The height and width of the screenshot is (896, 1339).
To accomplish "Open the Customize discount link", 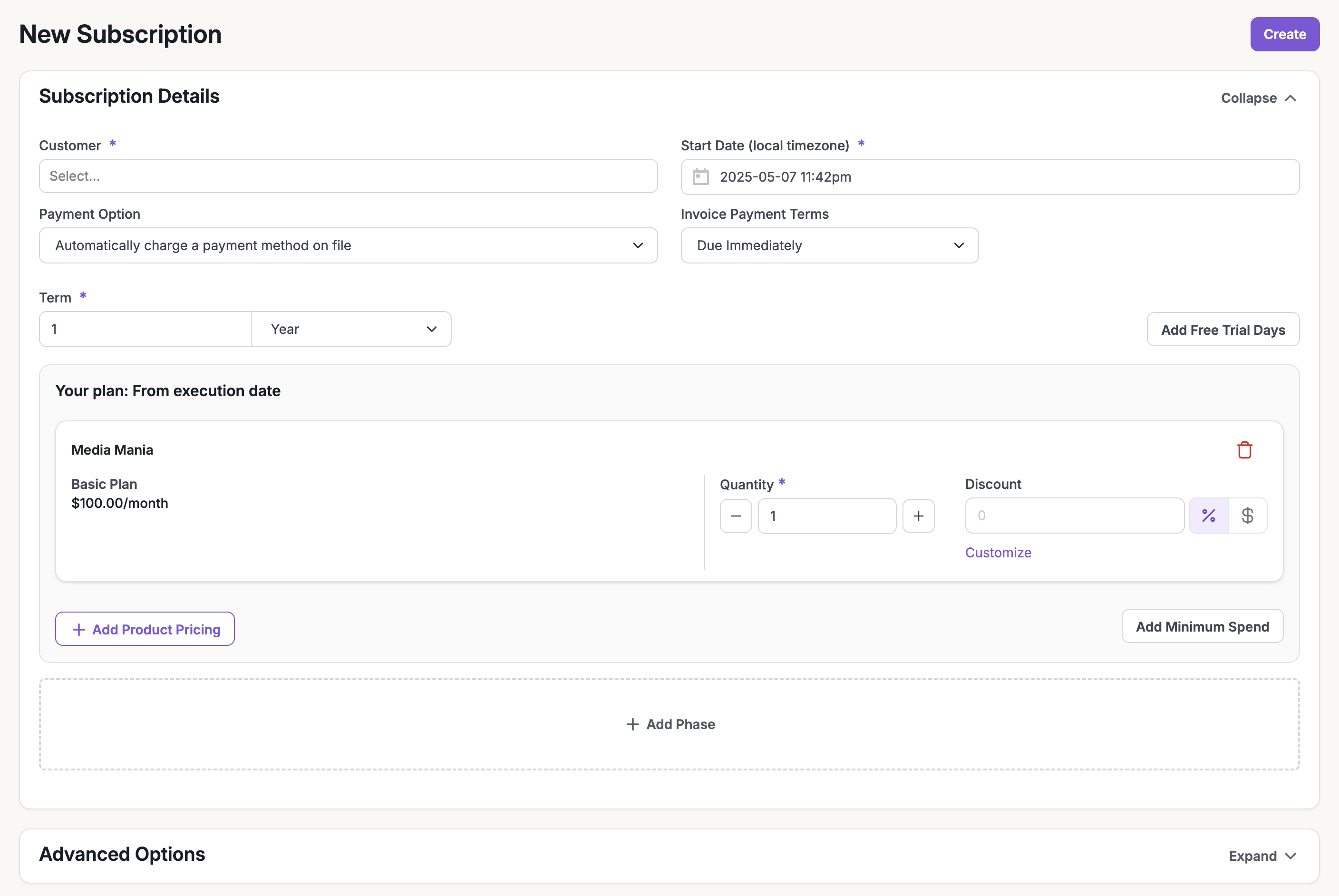I will pyautogui.click(x=998, y=552).
